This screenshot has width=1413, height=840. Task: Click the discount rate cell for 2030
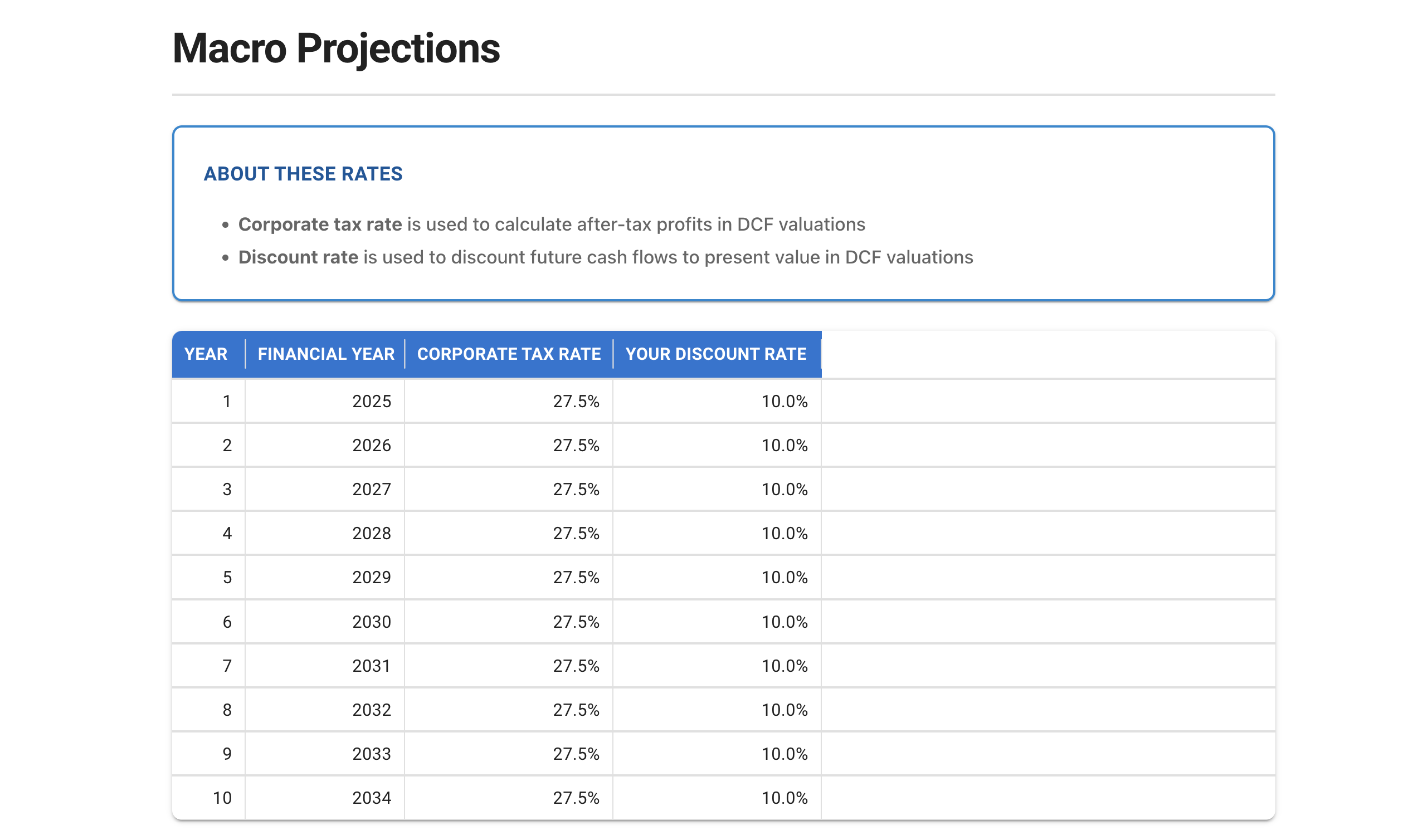pyautogui.click(x=784, y=622)
